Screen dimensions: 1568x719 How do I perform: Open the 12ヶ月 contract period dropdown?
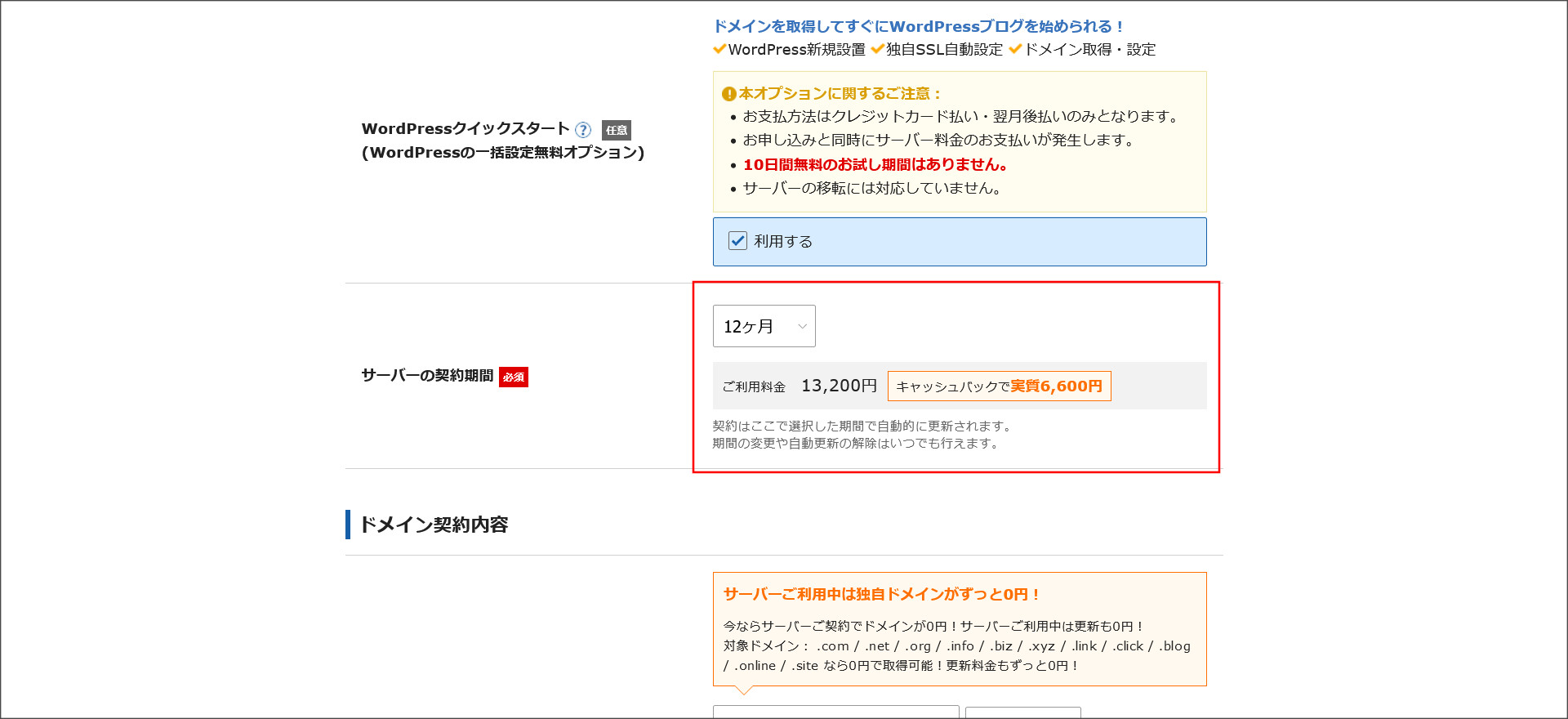764,326
